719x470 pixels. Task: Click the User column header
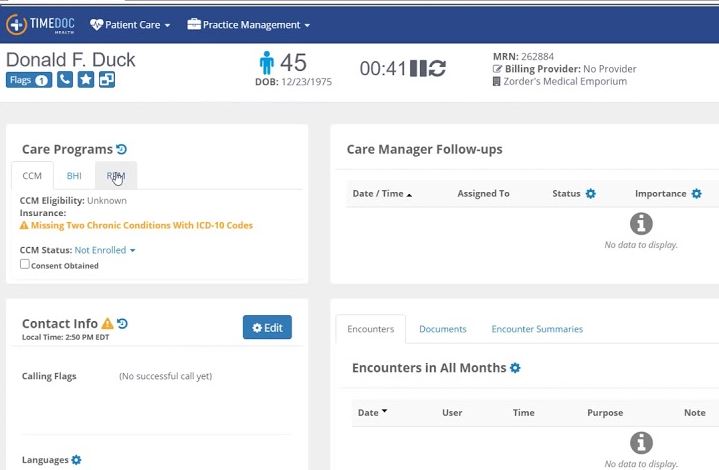pyautogui.click(x=452, y=412)
